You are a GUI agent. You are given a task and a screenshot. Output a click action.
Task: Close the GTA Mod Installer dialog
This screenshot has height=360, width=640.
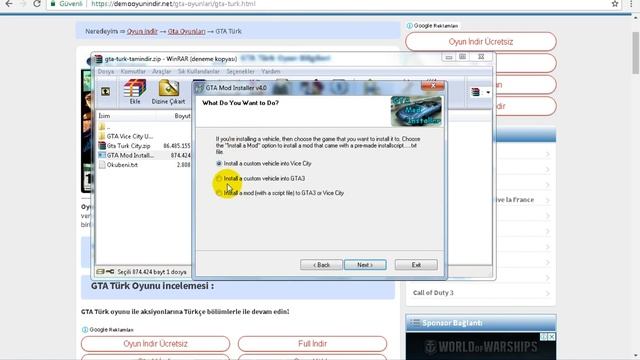tap(433, 85)
